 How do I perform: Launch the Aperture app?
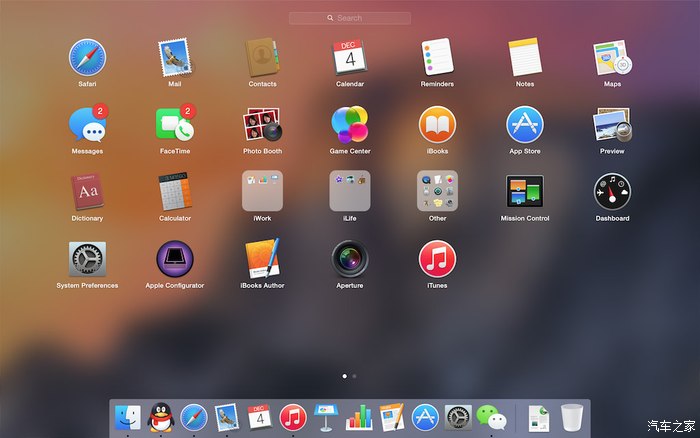[x=350, y=258]
